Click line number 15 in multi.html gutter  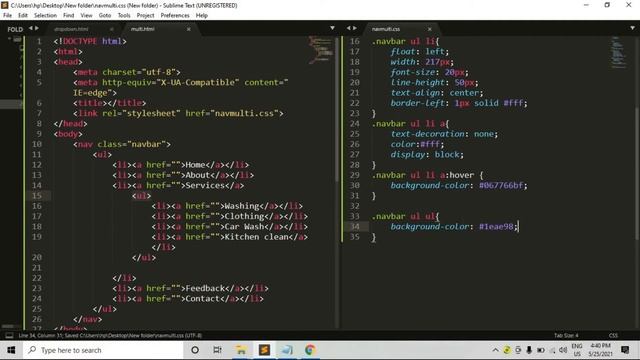(37, 196)
